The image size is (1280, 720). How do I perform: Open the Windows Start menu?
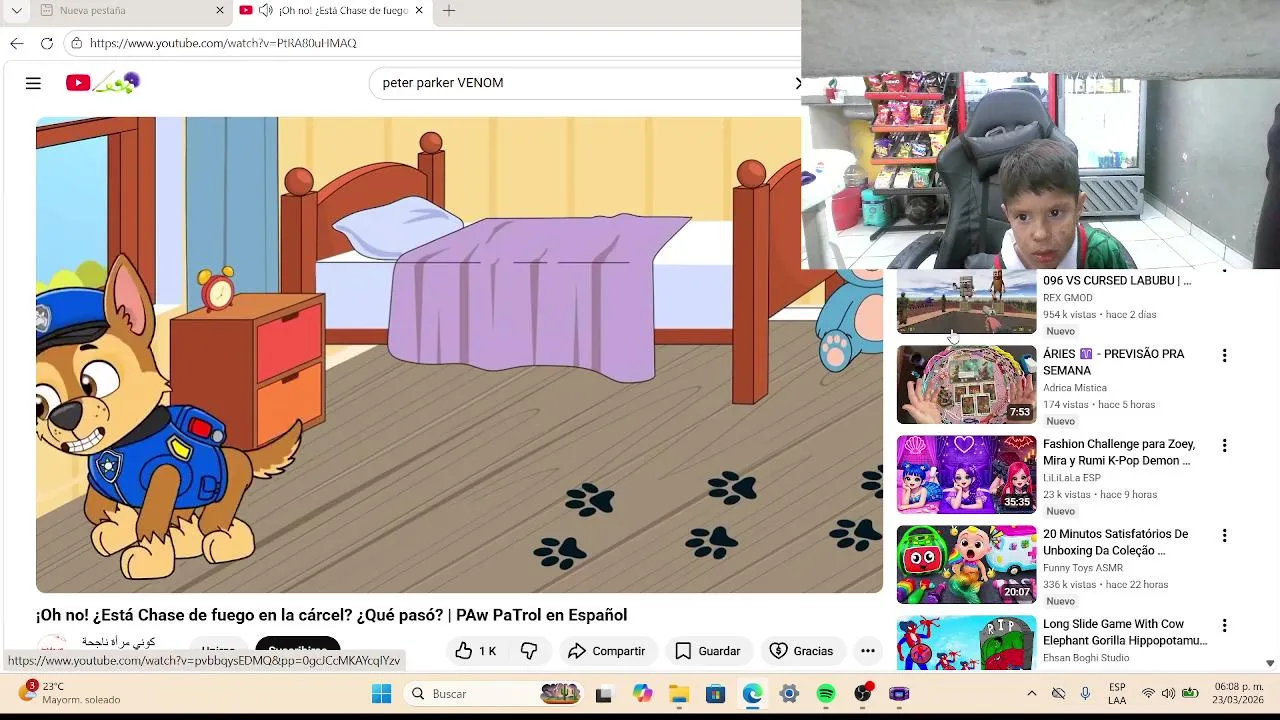pyautogui.click(x=381, y=694)
